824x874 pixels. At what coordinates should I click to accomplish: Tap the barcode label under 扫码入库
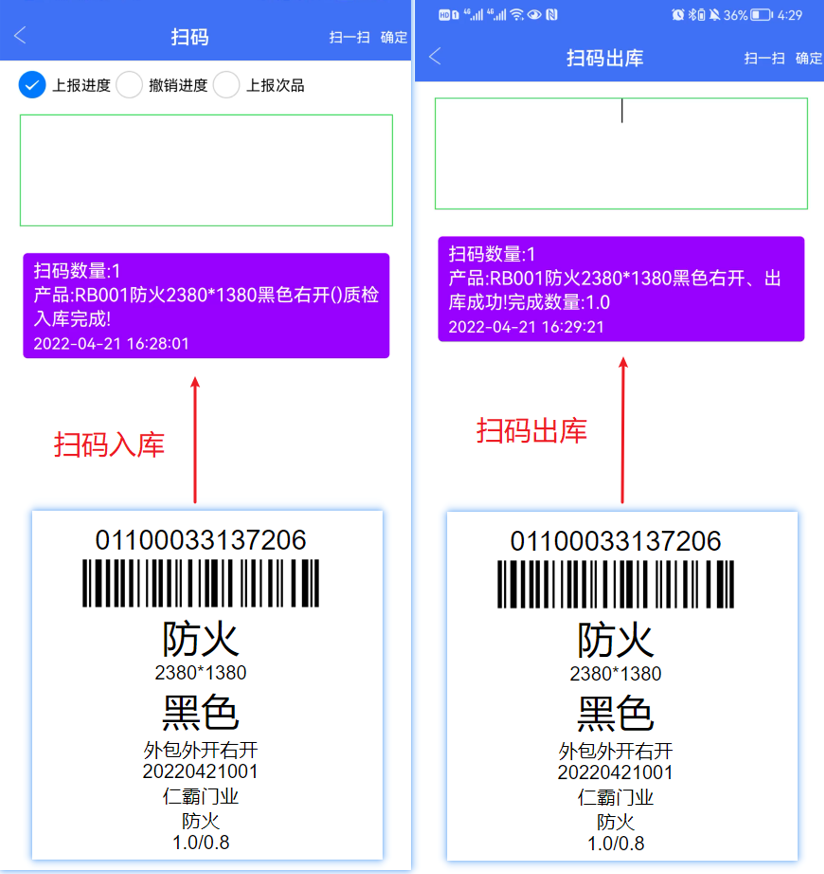tap(207, 685)
